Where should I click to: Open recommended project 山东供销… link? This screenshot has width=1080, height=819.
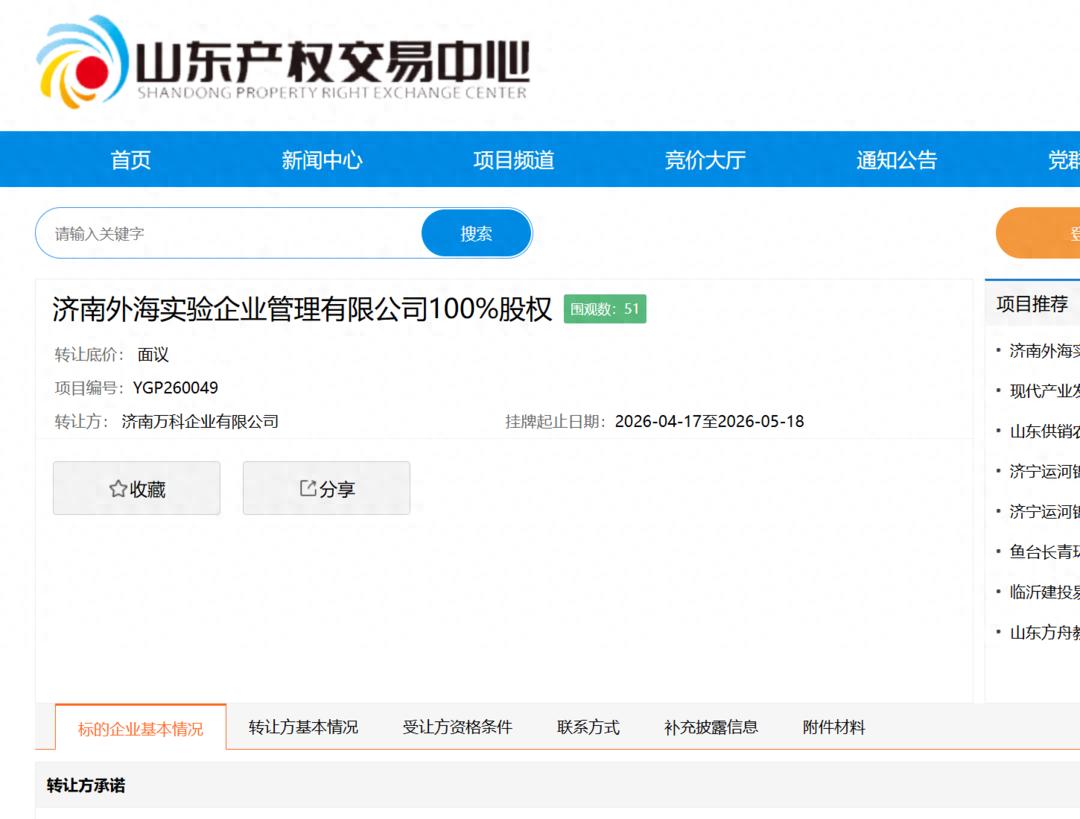pos(1044,431)
